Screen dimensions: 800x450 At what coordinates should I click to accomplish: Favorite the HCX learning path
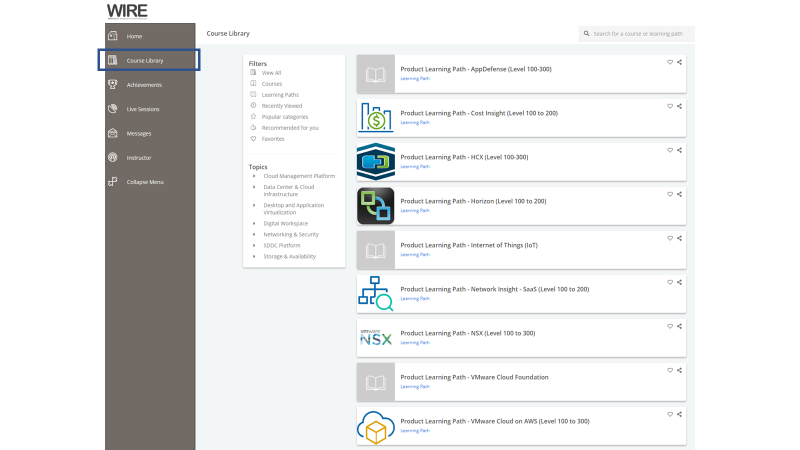pos(670,150)
